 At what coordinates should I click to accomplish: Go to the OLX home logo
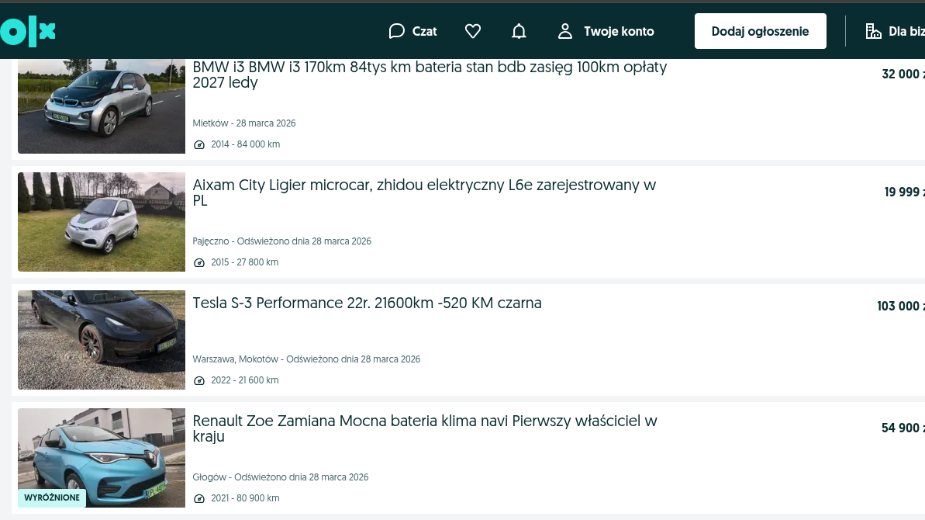pos(28,31)
